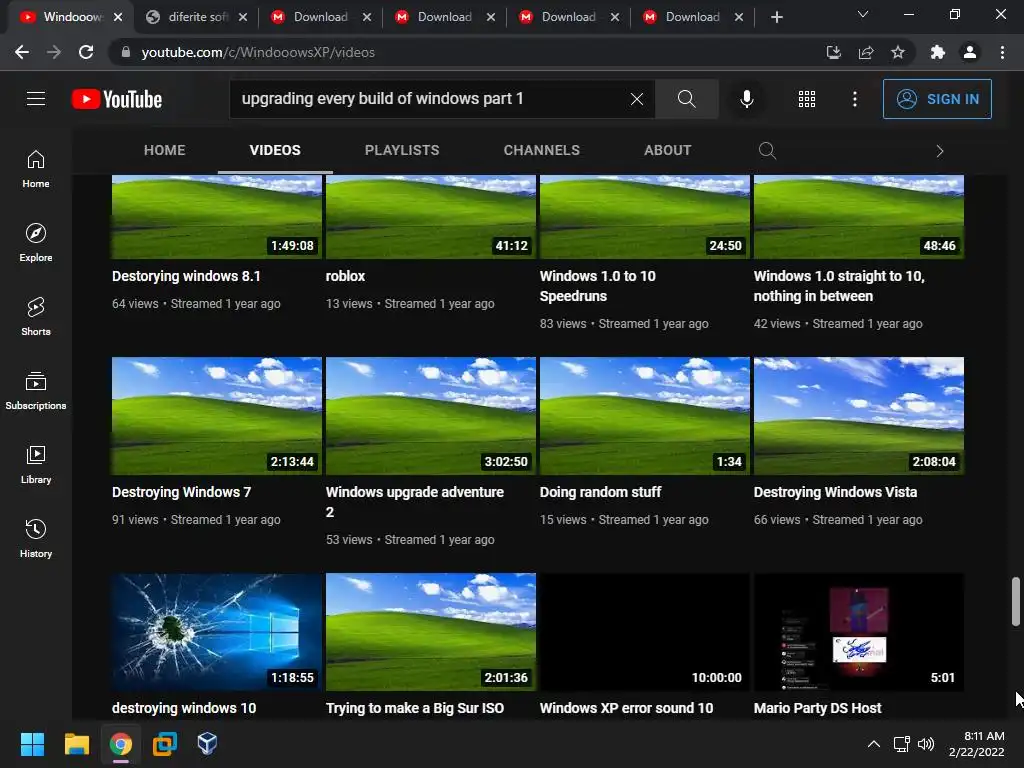Open video titled roblox
The width and height of the screenshot is (1024, 768).
345,276
